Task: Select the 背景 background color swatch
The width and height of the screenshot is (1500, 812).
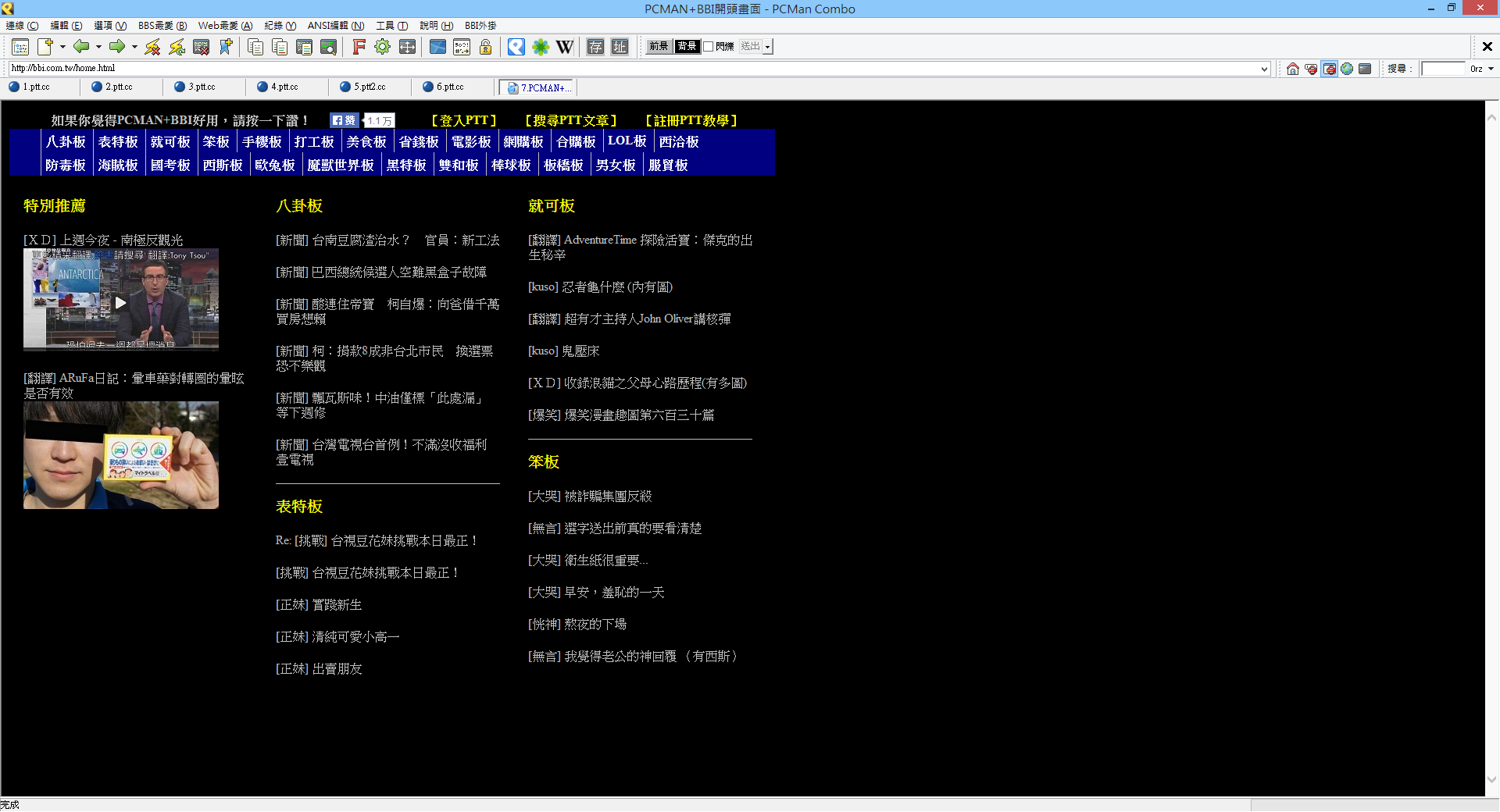Action: point(687,47)
